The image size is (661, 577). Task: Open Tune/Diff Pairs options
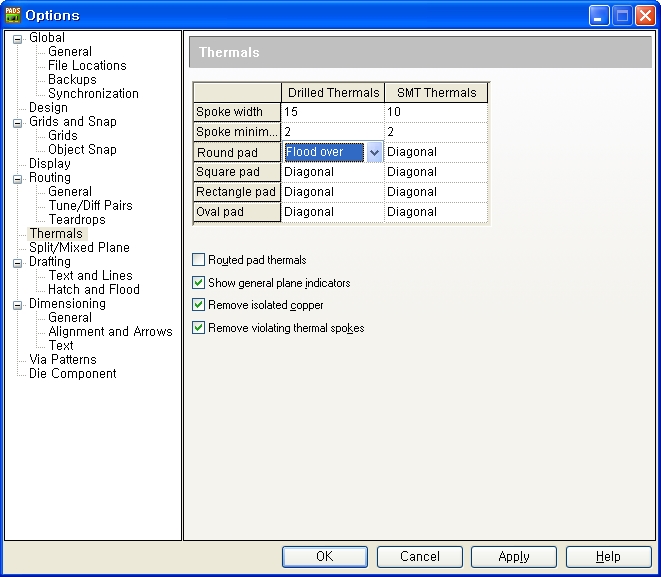pyautogui.click(x=90, y=205)
